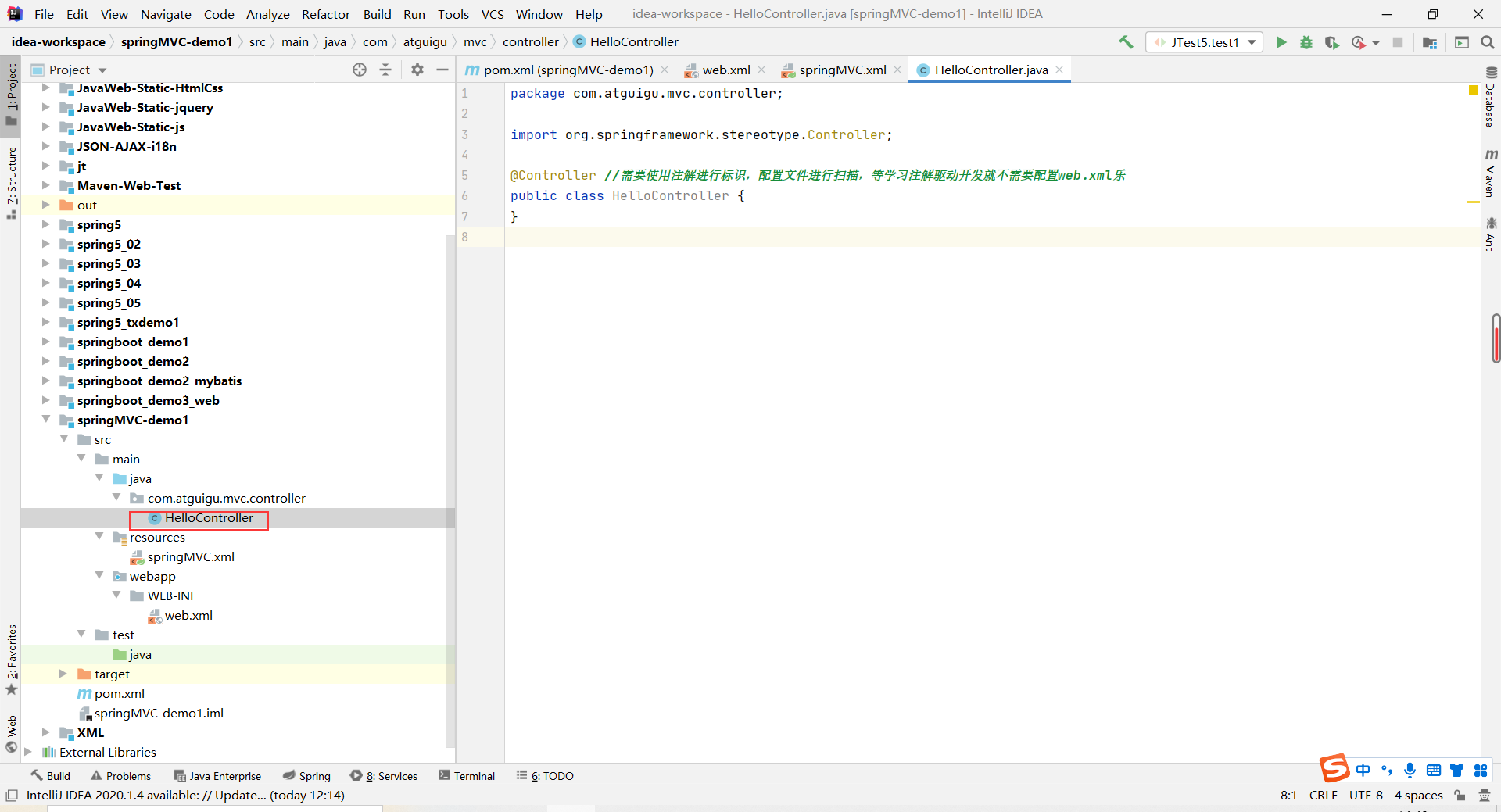
Task: Click the Build Project hammer icon
Action: click(1126, 42)
